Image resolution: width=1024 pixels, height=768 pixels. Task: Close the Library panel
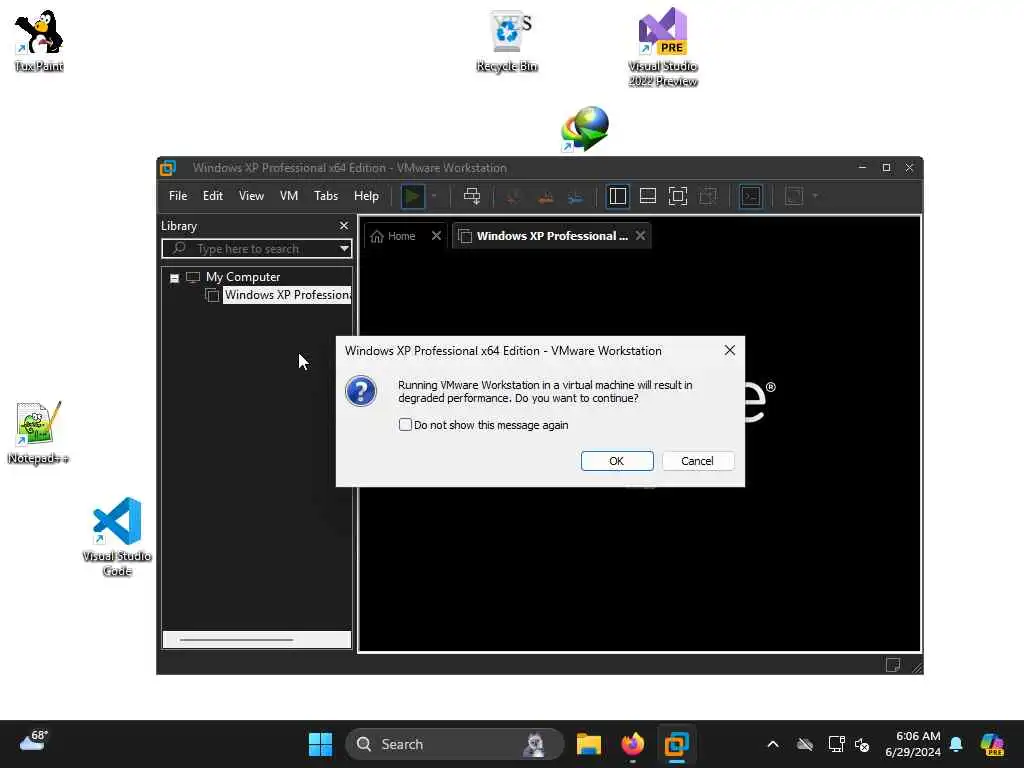344,225
